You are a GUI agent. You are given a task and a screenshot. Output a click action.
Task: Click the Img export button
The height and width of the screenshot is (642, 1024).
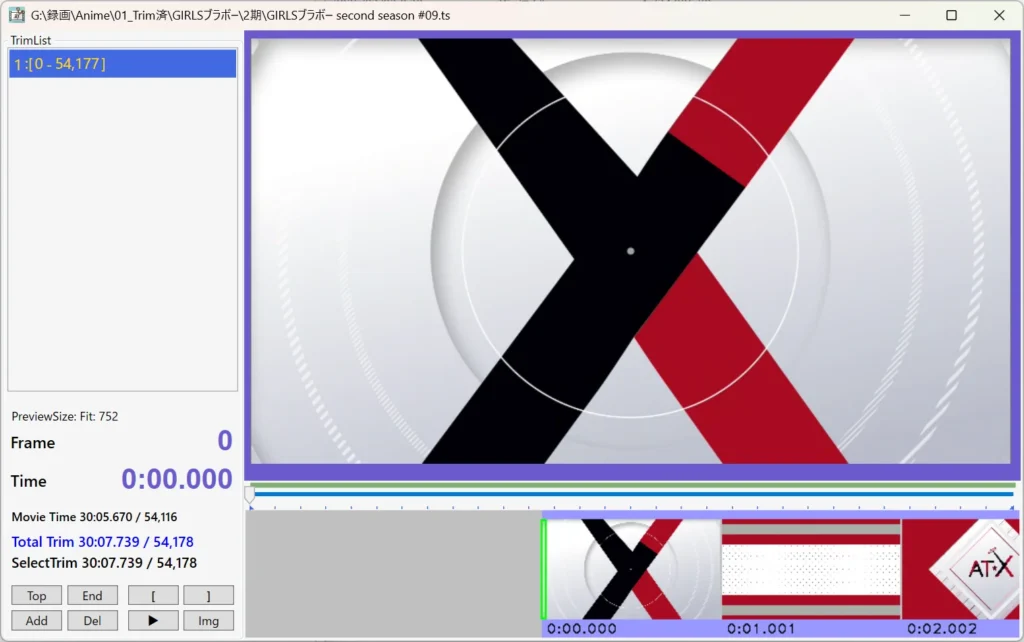coord(208,621)
